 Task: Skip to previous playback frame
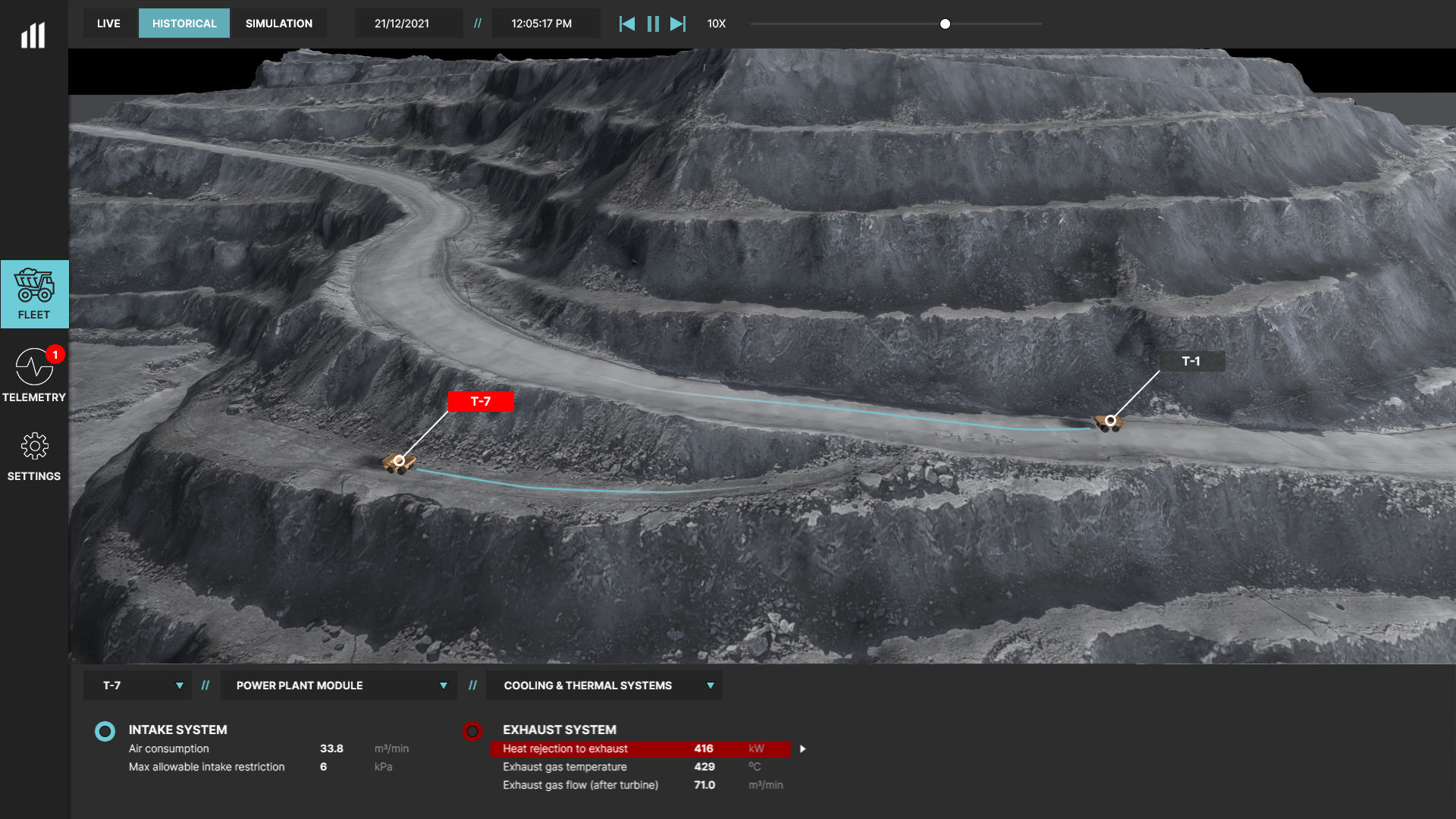coord(627,24)
